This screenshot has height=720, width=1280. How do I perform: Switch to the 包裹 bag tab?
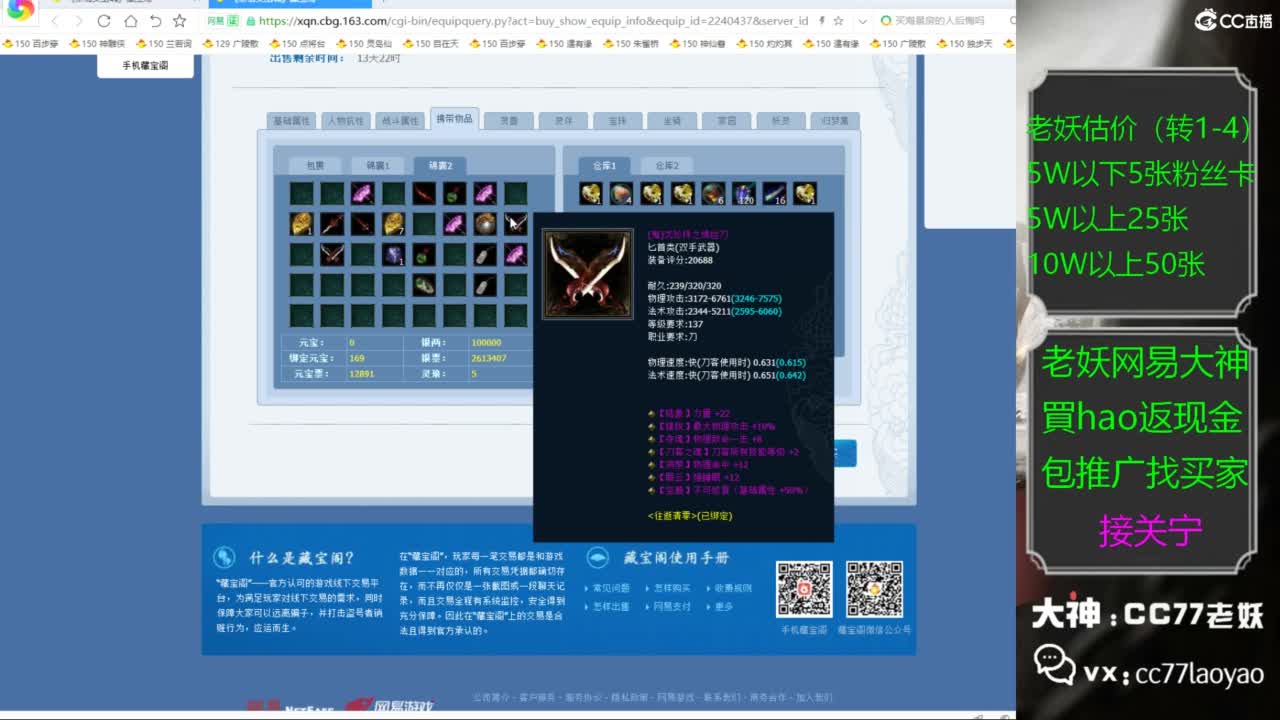(x=315, y=166)
